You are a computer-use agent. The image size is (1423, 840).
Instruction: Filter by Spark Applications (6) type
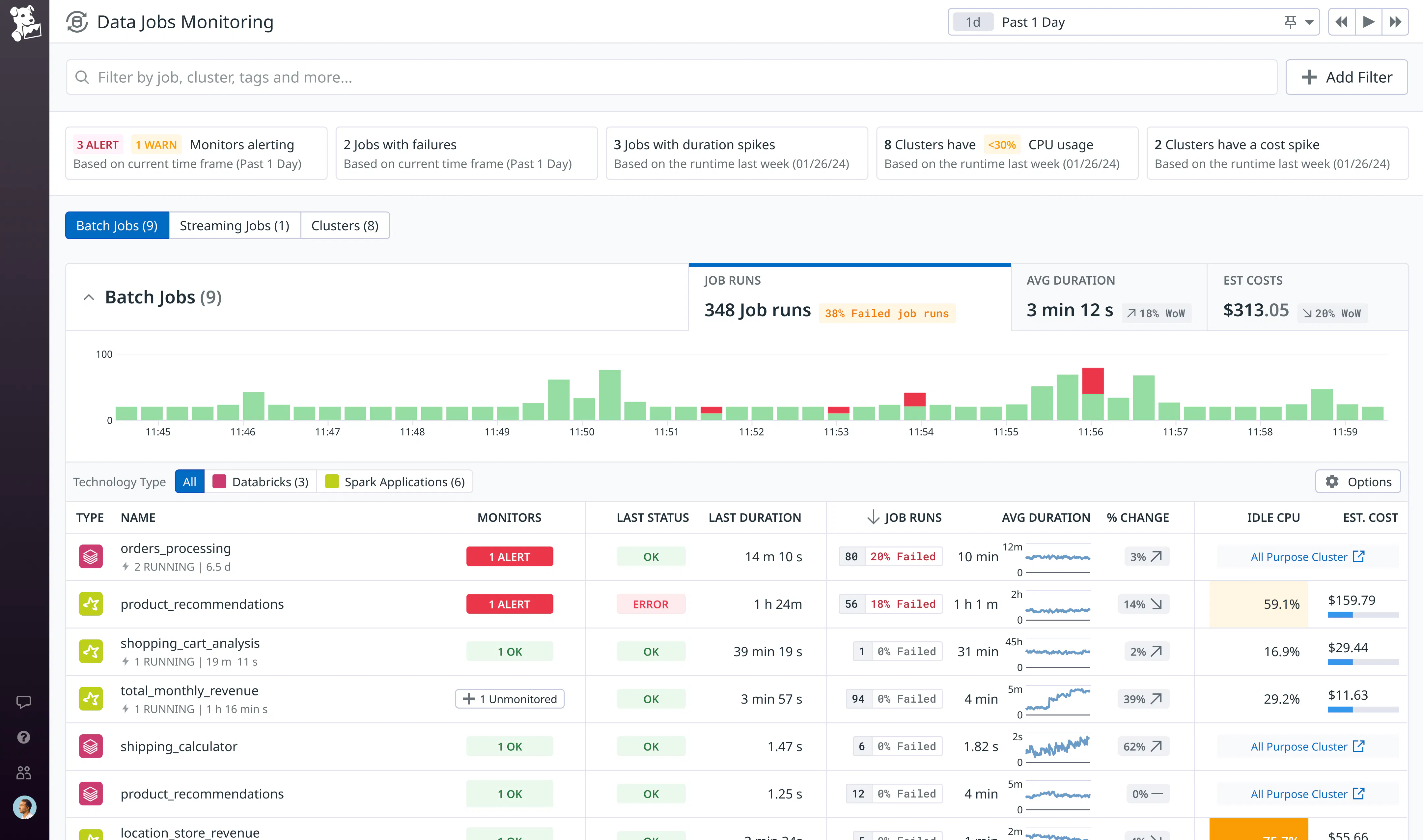[x=395, y=482]
